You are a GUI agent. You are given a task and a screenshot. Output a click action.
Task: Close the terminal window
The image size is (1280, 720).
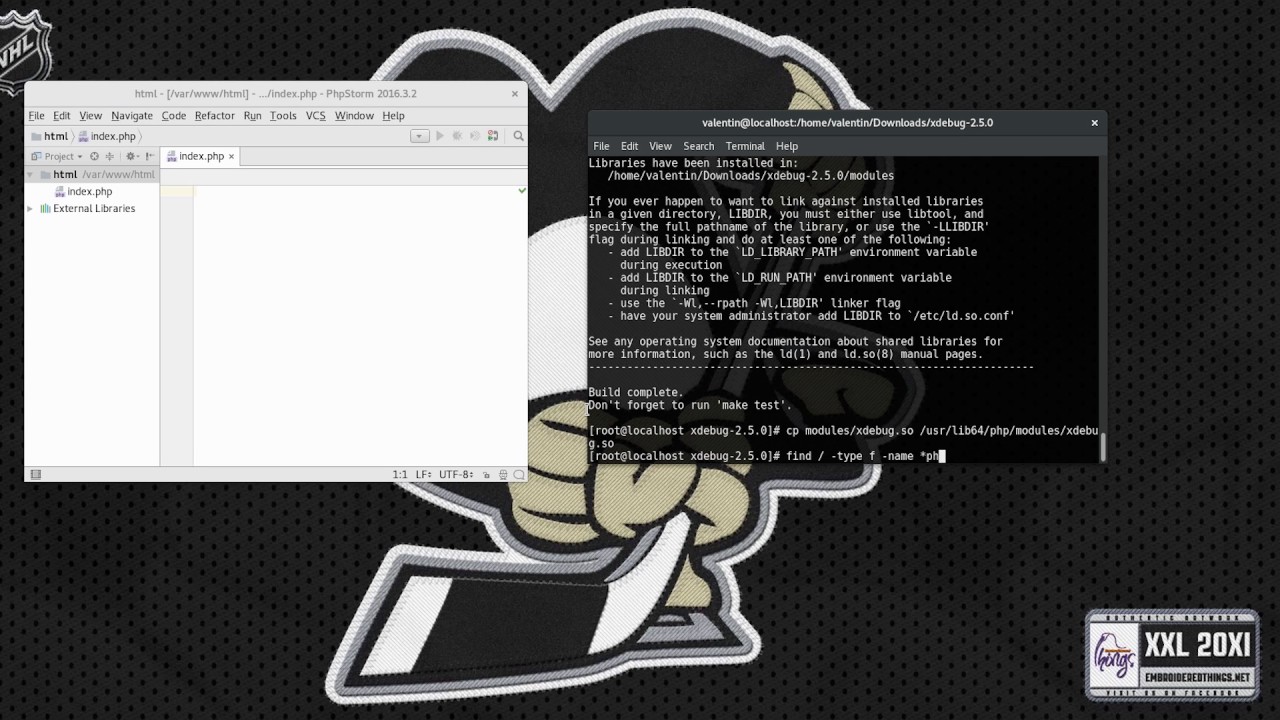tap(1094, 123)
